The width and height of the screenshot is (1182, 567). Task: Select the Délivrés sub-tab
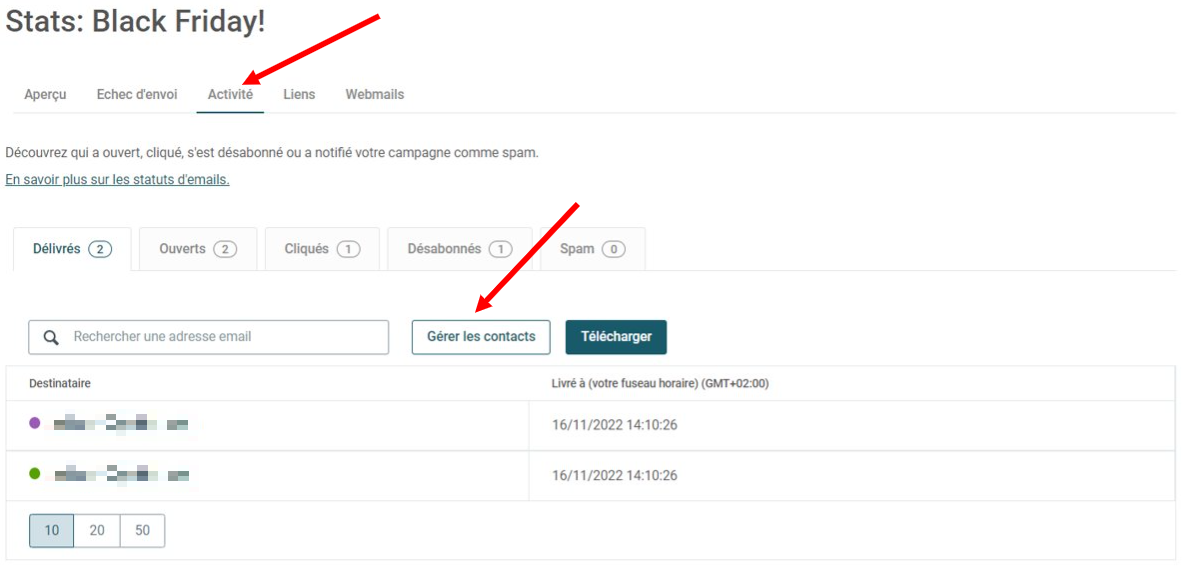click(72, 249)
